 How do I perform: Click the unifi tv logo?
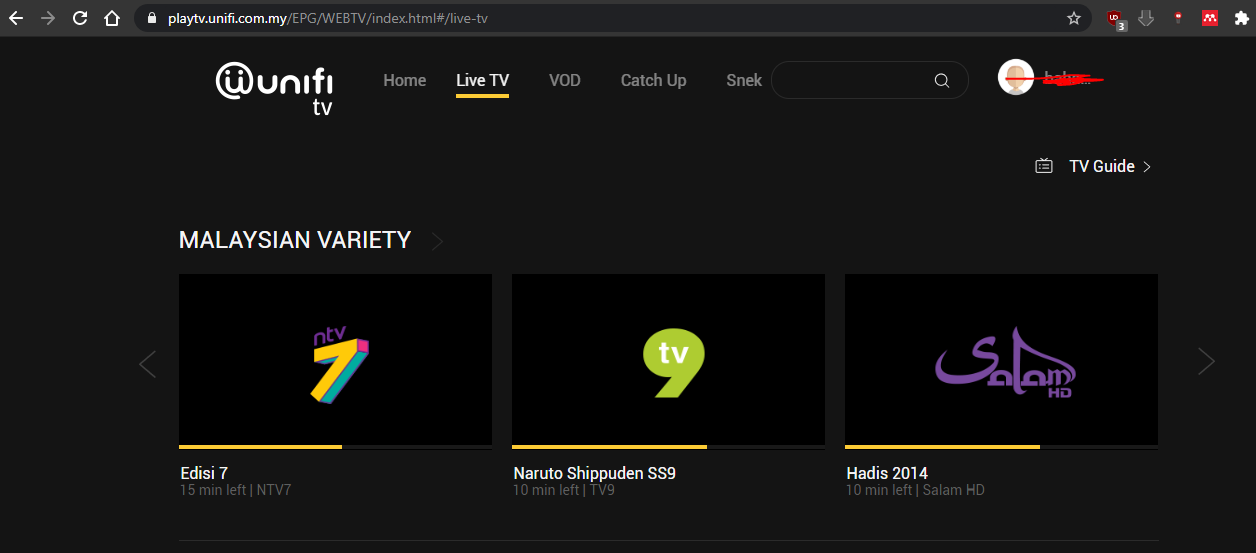(x=275, y=88)
